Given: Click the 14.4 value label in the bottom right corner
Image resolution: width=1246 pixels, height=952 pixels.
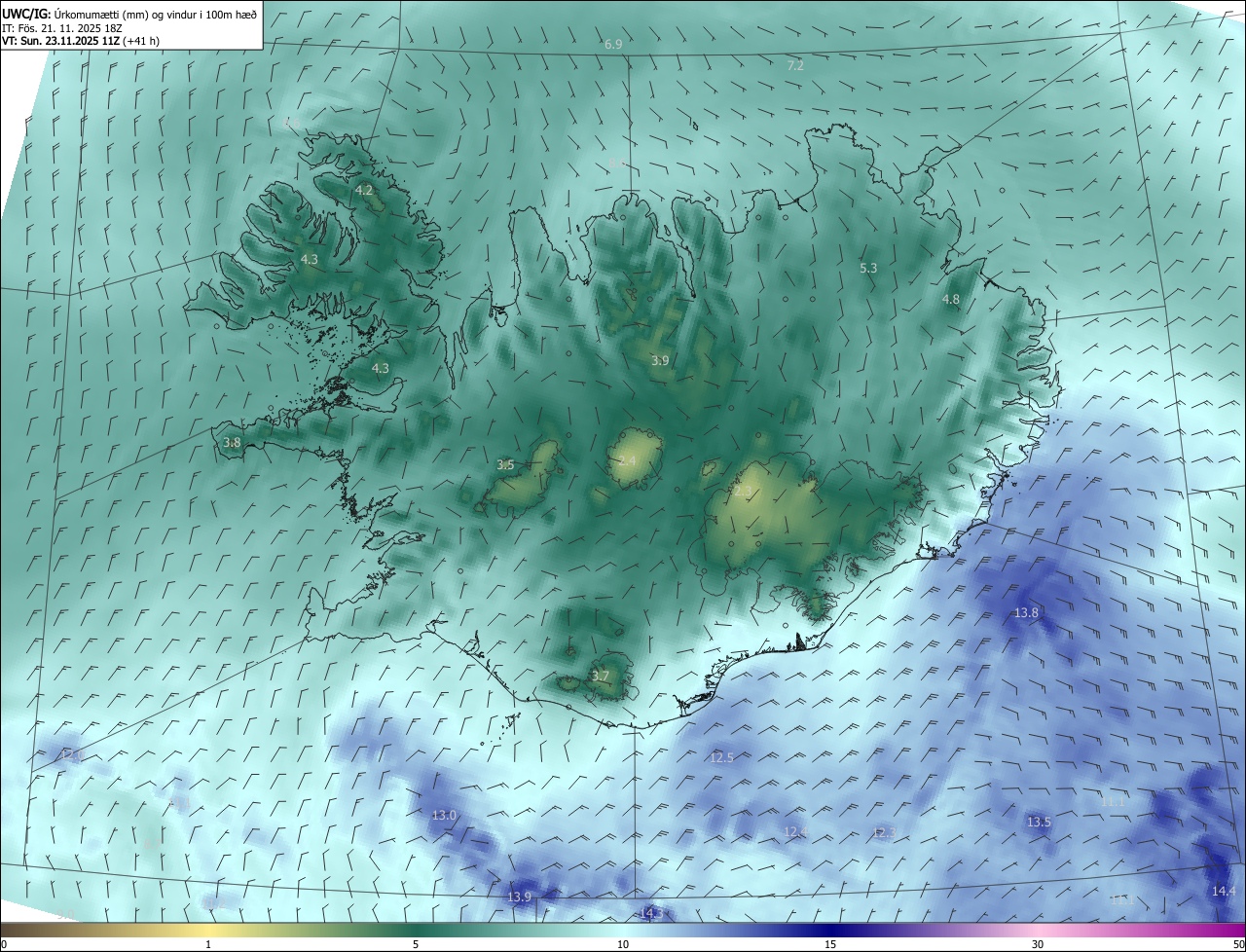Looking at the screenshot, I should tap(1224, 892).
